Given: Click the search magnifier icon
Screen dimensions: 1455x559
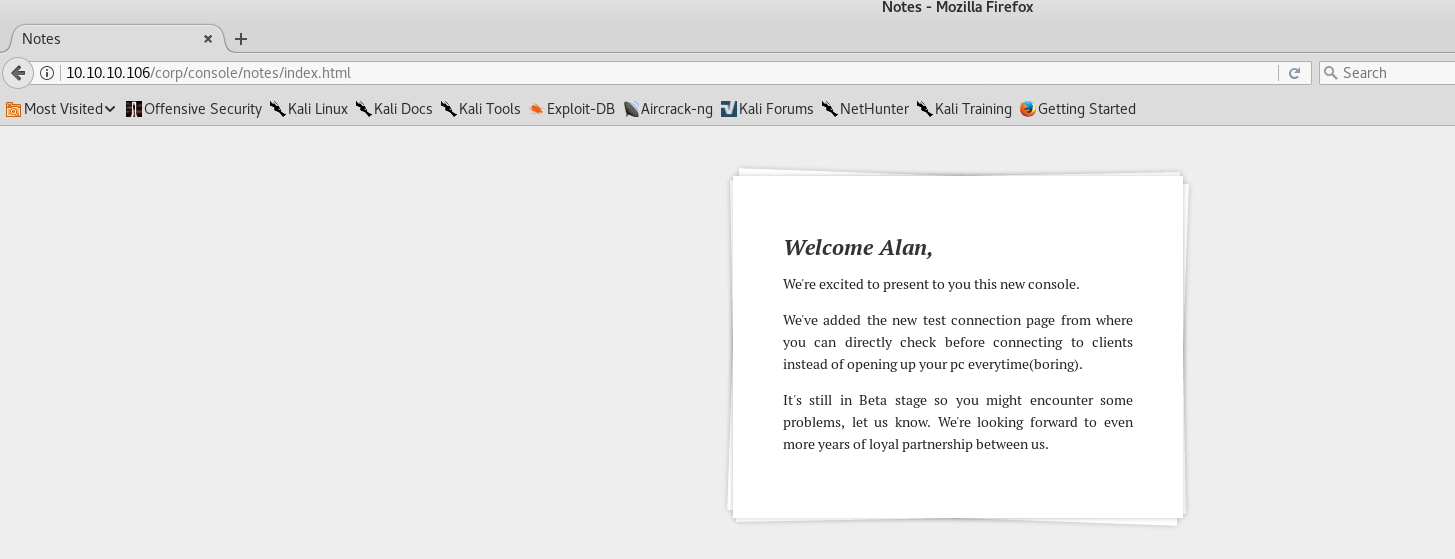Looking at the screenshot, I should [1331, 73].
